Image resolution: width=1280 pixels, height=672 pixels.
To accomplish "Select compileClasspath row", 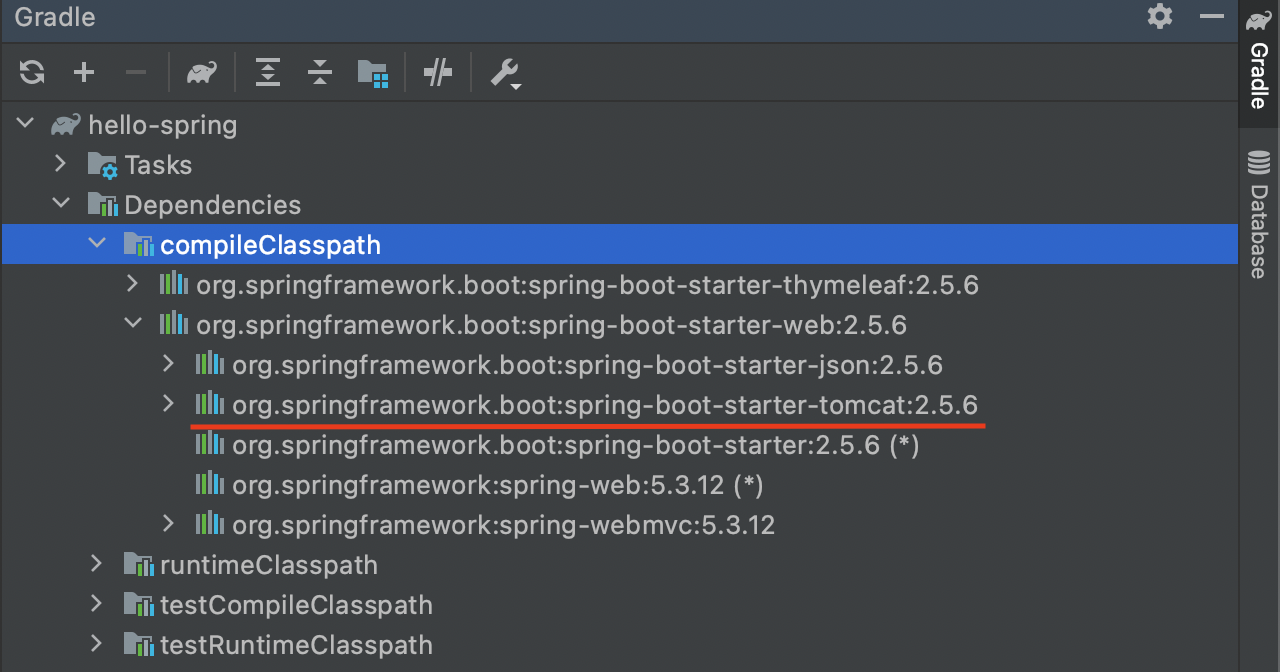I will point(620,244).
